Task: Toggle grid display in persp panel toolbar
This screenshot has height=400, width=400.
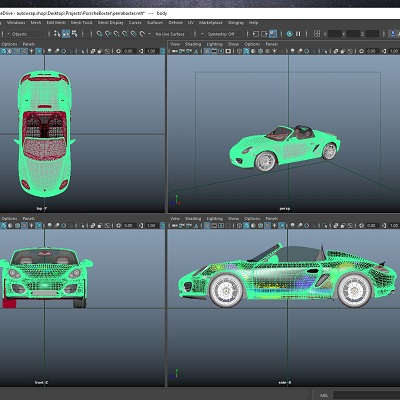Action: (207, 51)
